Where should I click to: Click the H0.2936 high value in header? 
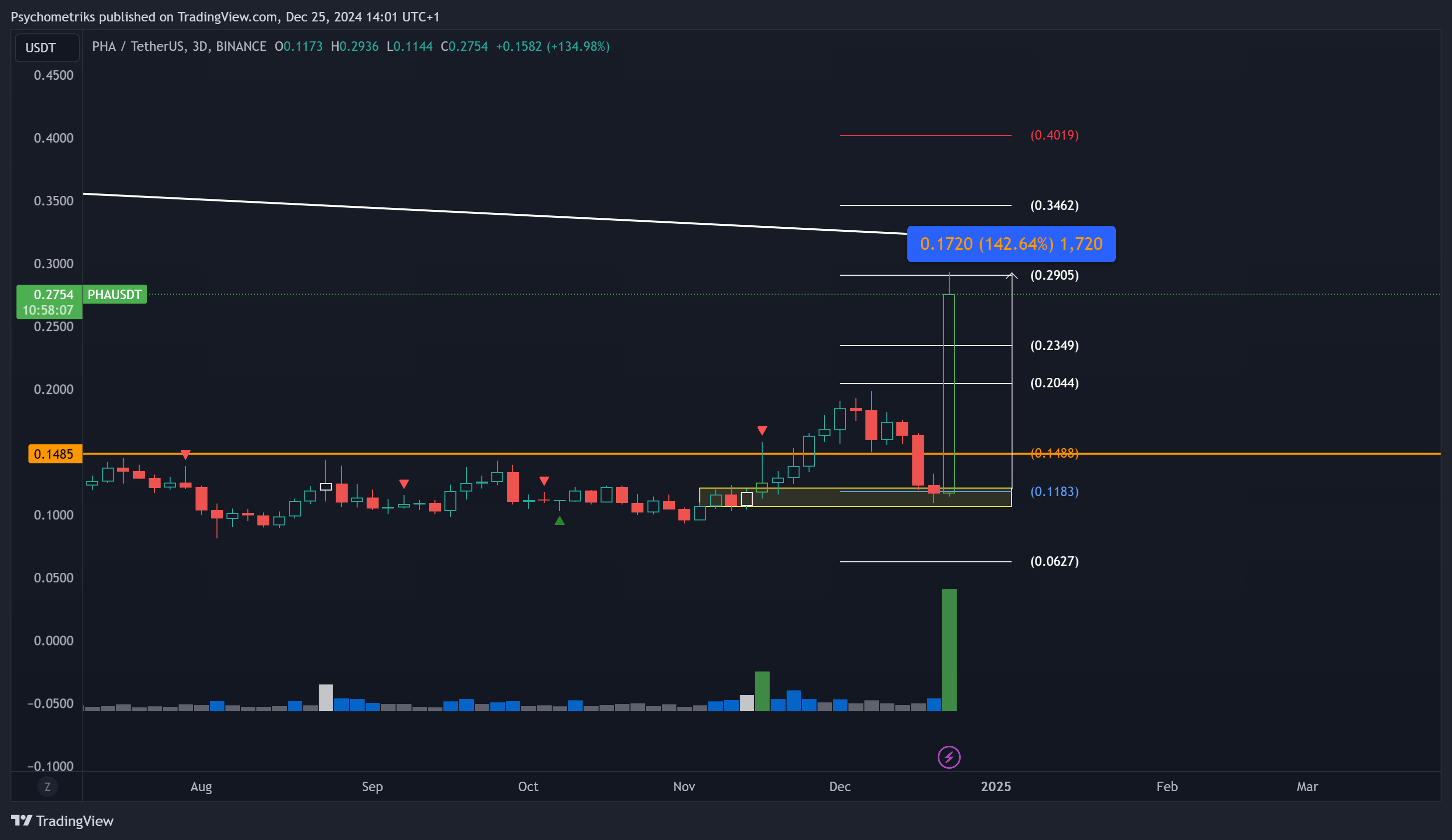[x=354, y=46]
